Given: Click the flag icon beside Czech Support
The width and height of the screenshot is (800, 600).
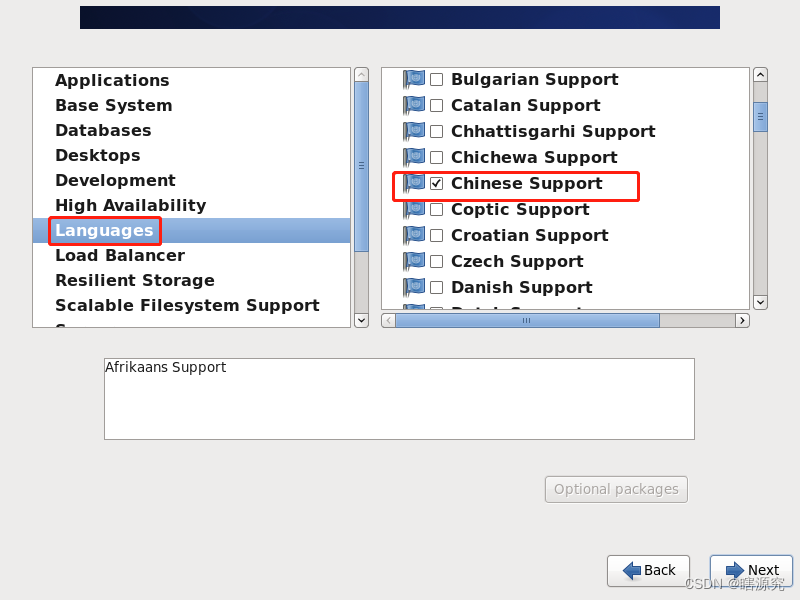Looking at the screenshot, I should (x=413, y=261).
